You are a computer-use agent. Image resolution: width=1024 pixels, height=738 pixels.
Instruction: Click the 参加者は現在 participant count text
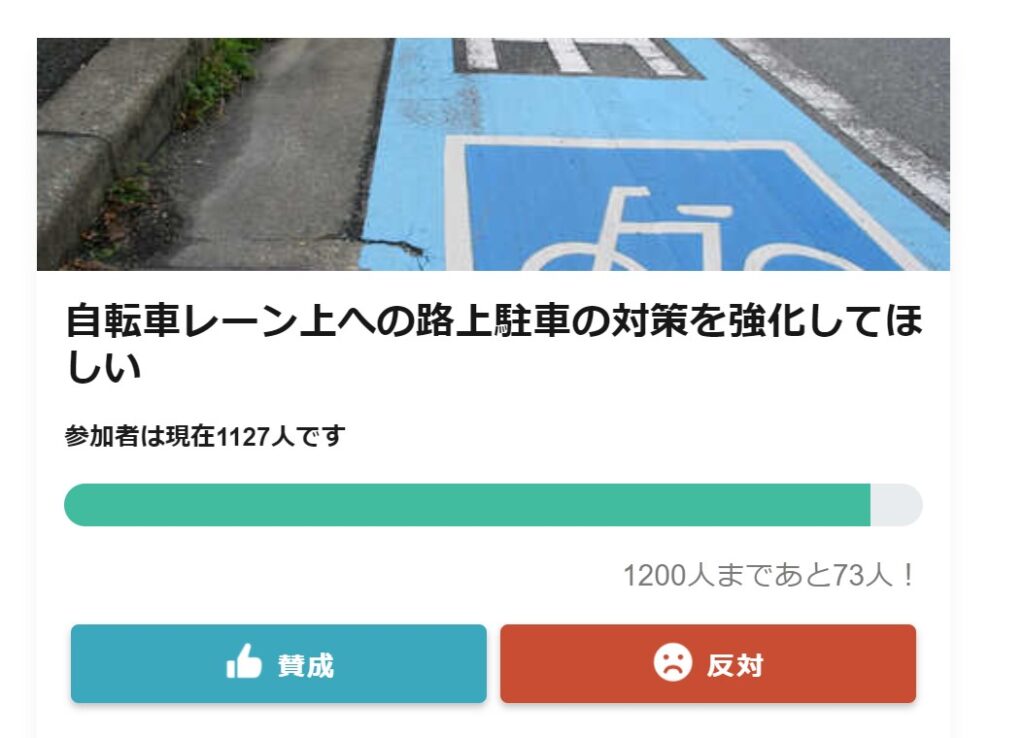(139, 437)
